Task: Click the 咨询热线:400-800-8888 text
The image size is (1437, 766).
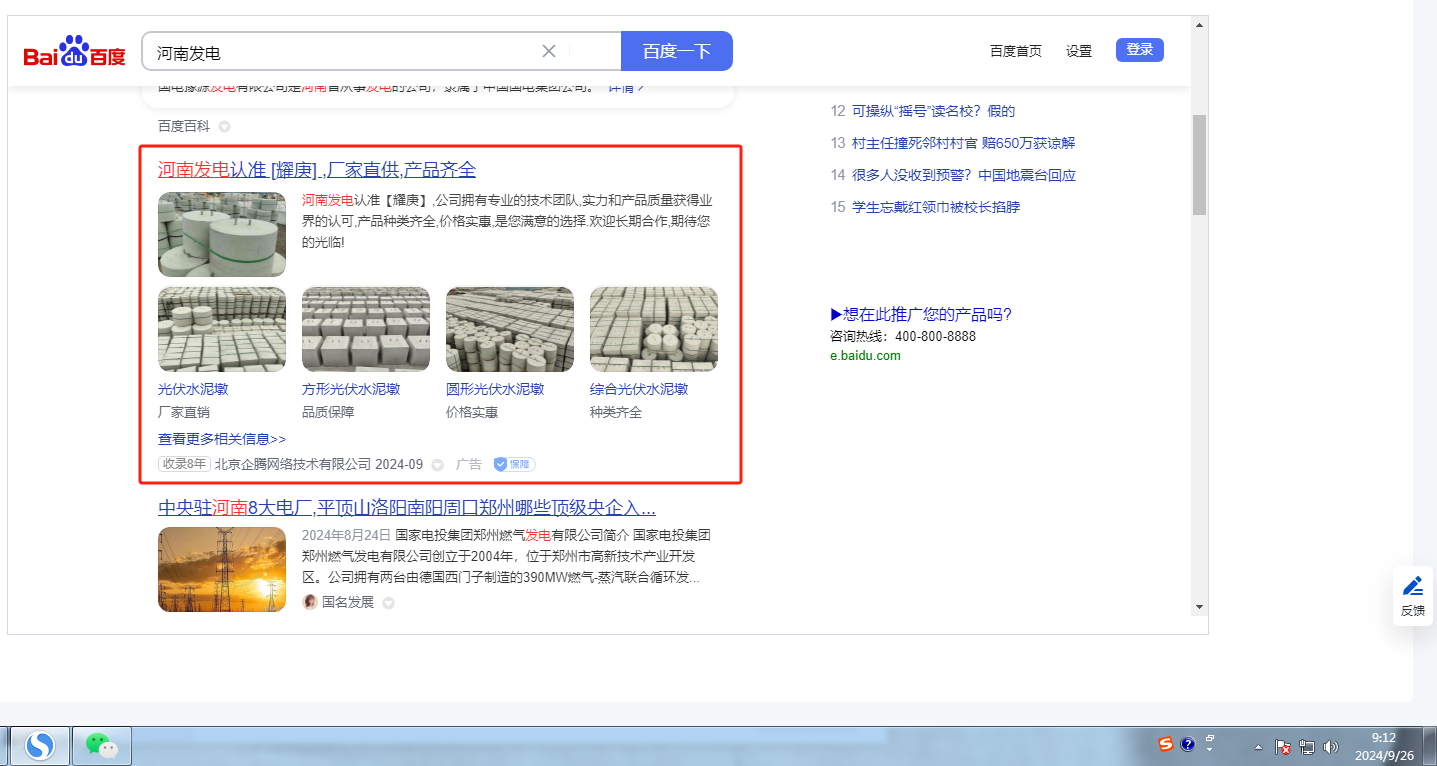Action: (x=903, y=336)
